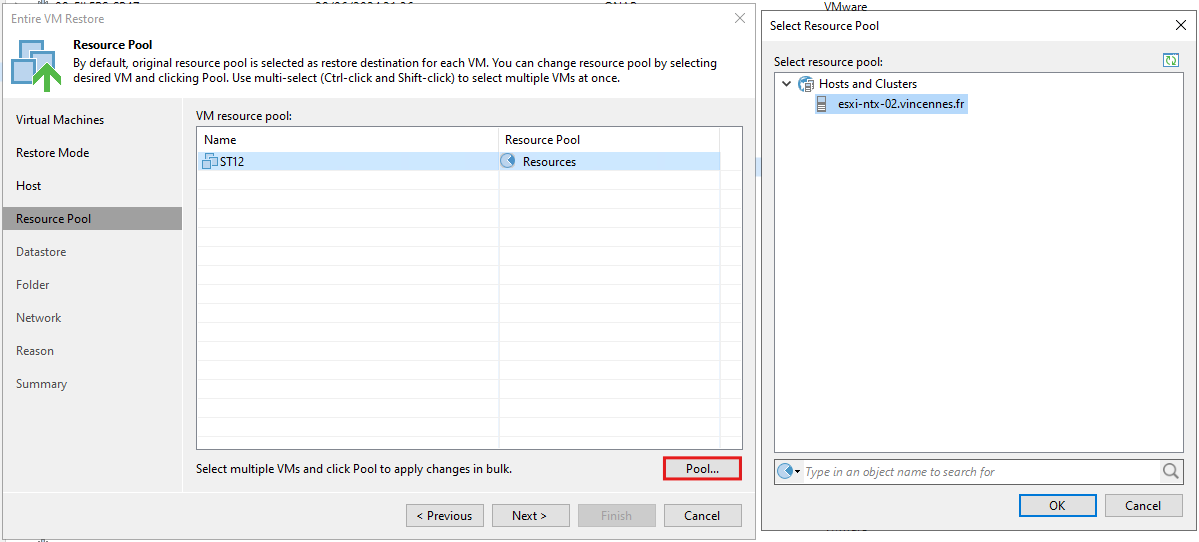
Task: Sort the list by the Name column header
Action: pos(348,140)
